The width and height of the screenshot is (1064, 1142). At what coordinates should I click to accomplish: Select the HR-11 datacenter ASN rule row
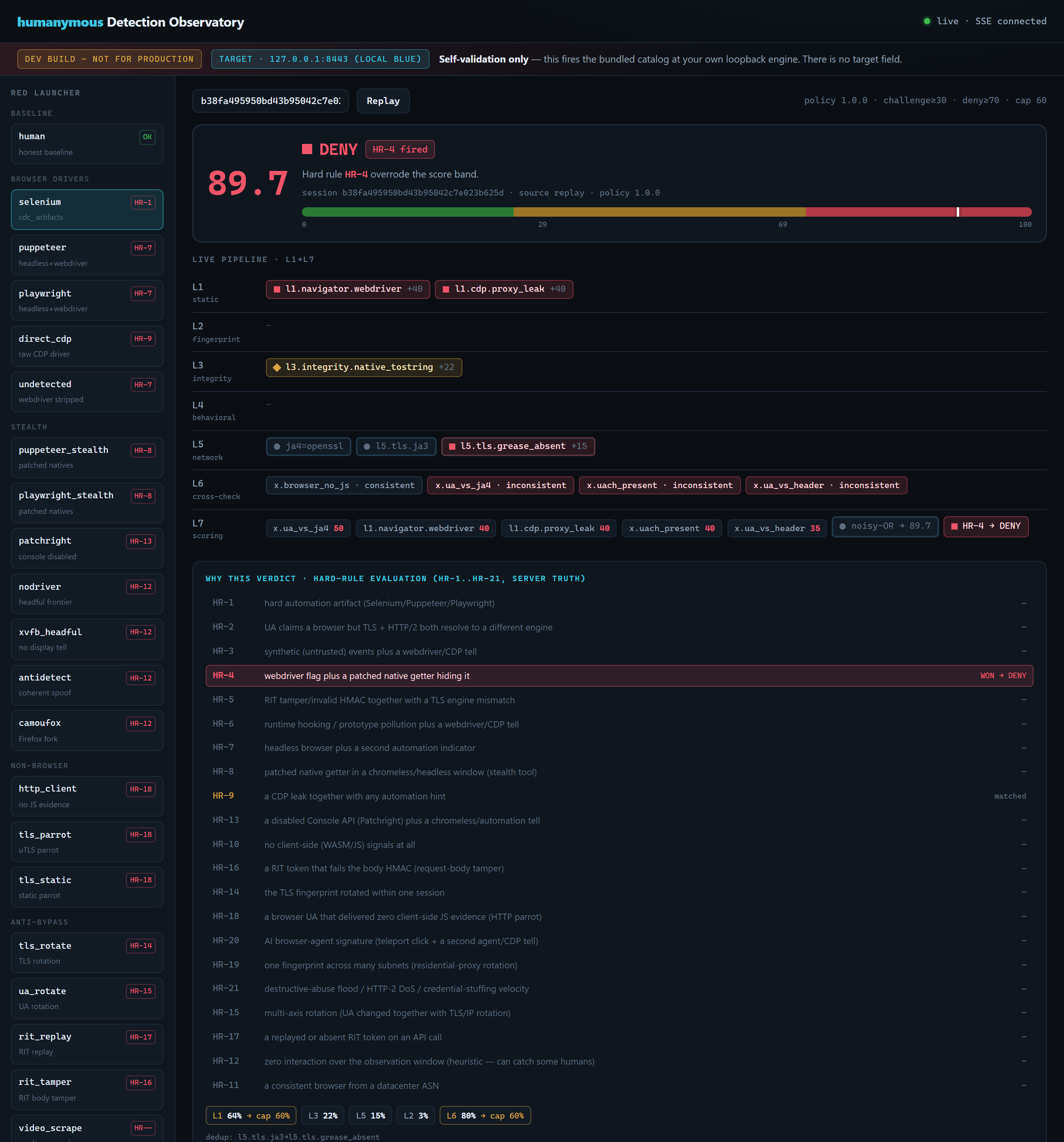tap(619, 1086)
